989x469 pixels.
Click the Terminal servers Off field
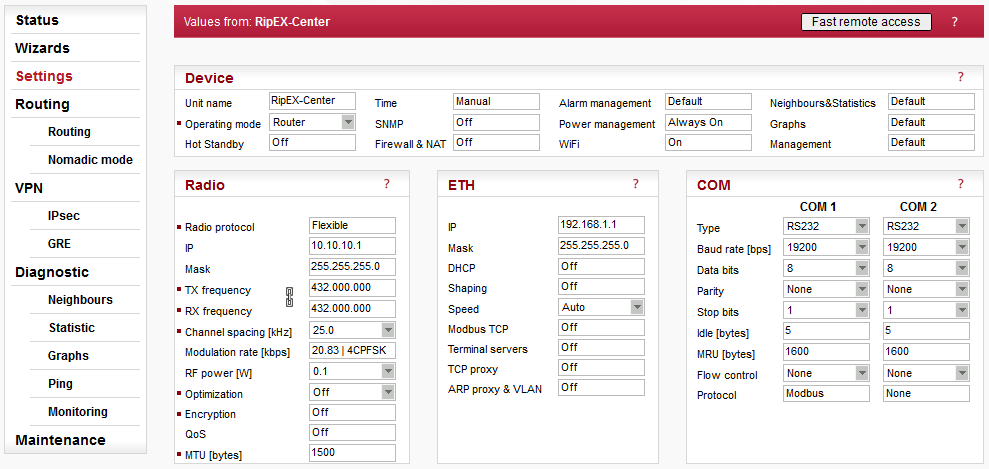(602, 347)
